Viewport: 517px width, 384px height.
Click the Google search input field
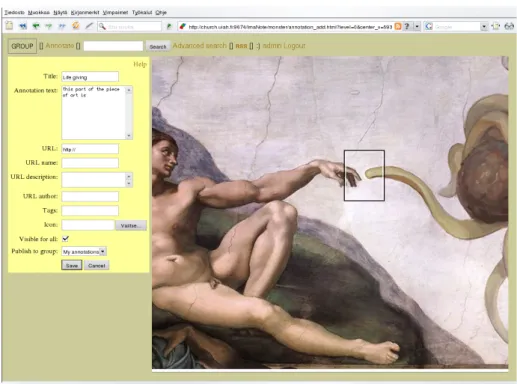click(457, 27)
